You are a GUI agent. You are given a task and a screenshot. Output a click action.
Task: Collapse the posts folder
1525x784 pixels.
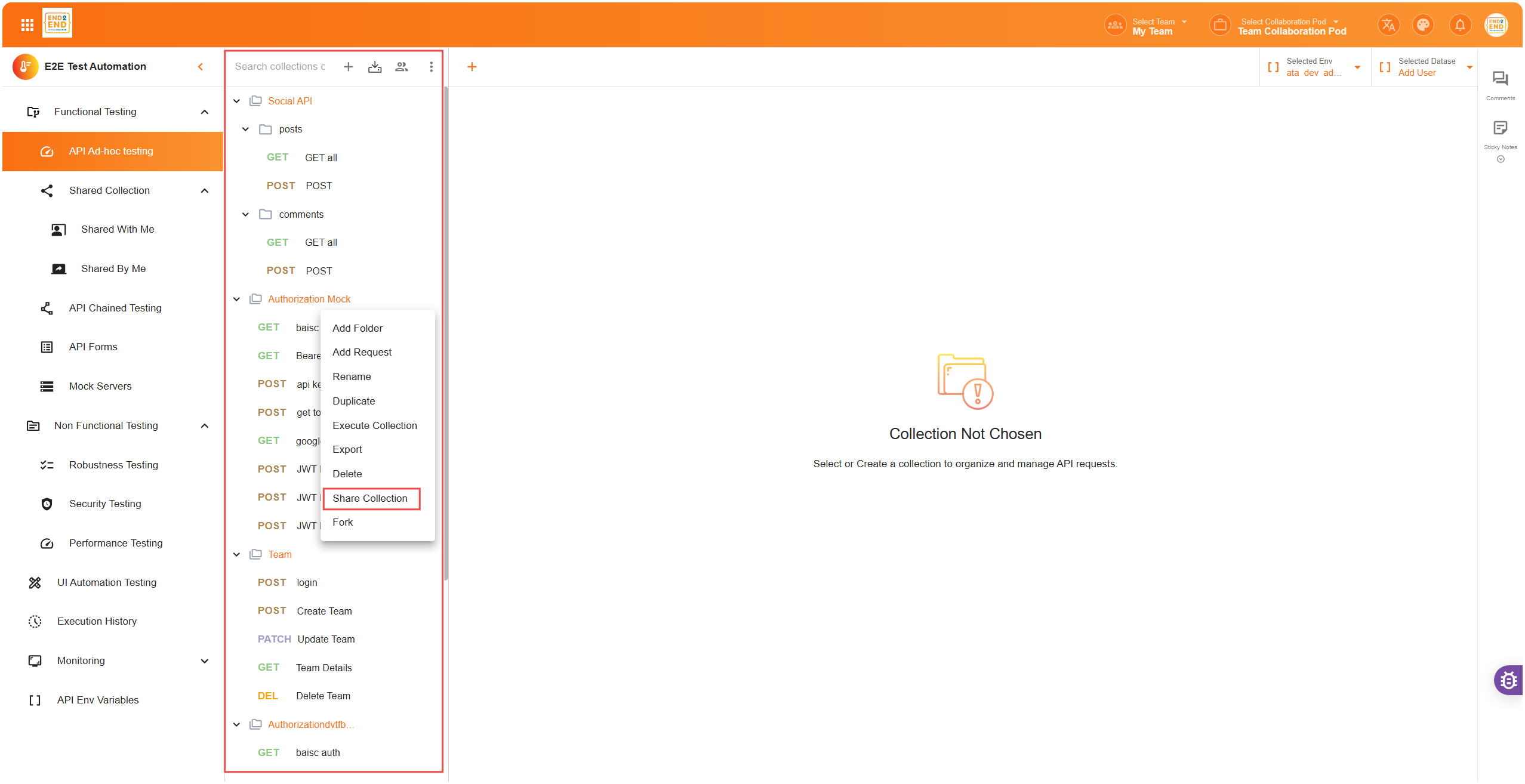(x=245, y=129)
